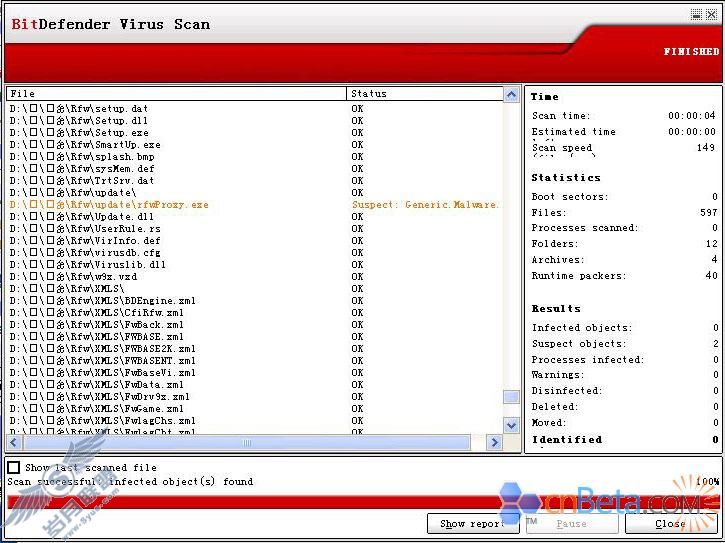Click the horizontal scrollbar left arrow
The image size is (725, 543).
click(x=13, y=442)
